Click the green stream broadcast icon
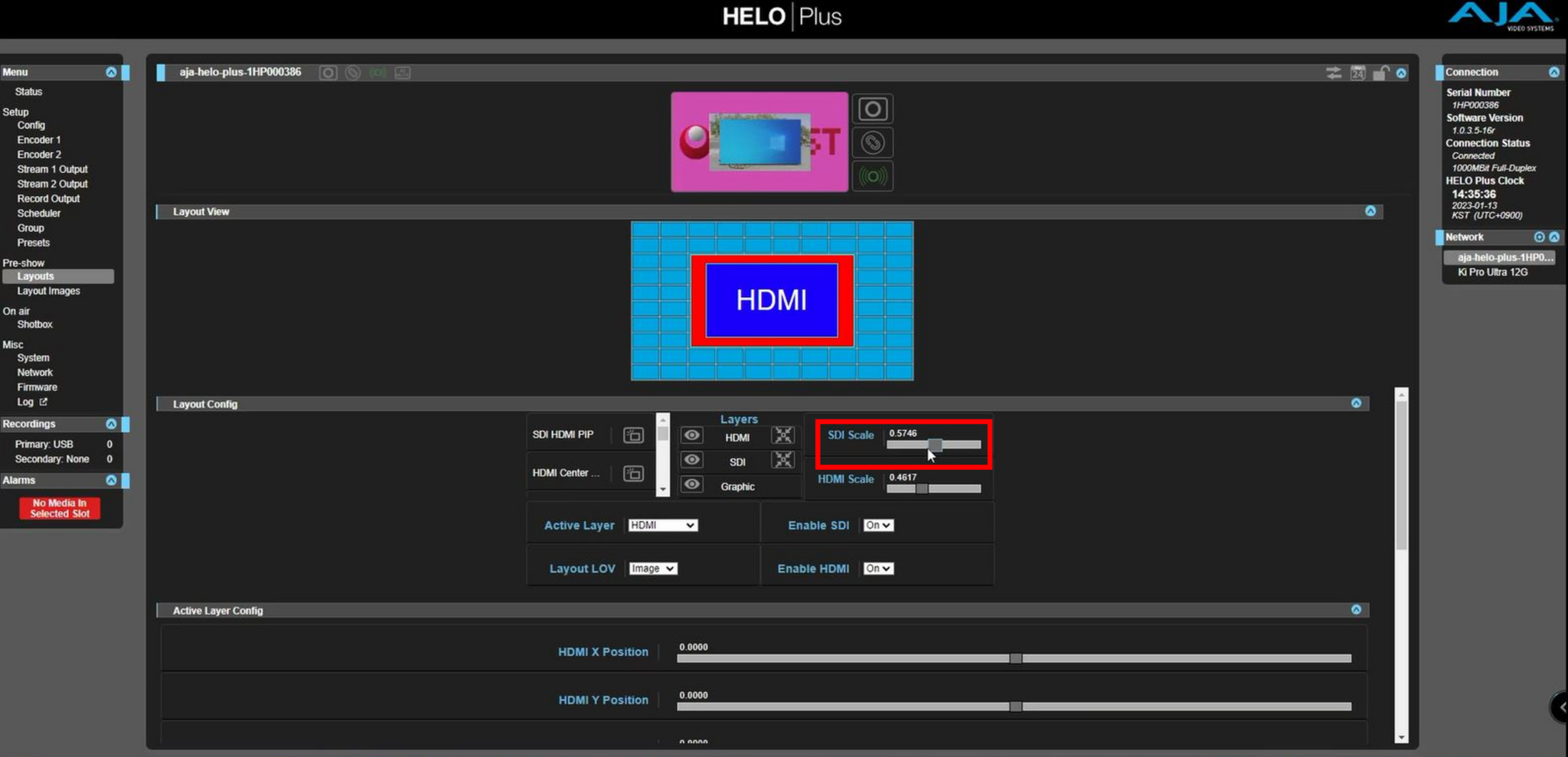Image resolution: width=1568 pixels, height=757 pixels. (x=872, y=177)
